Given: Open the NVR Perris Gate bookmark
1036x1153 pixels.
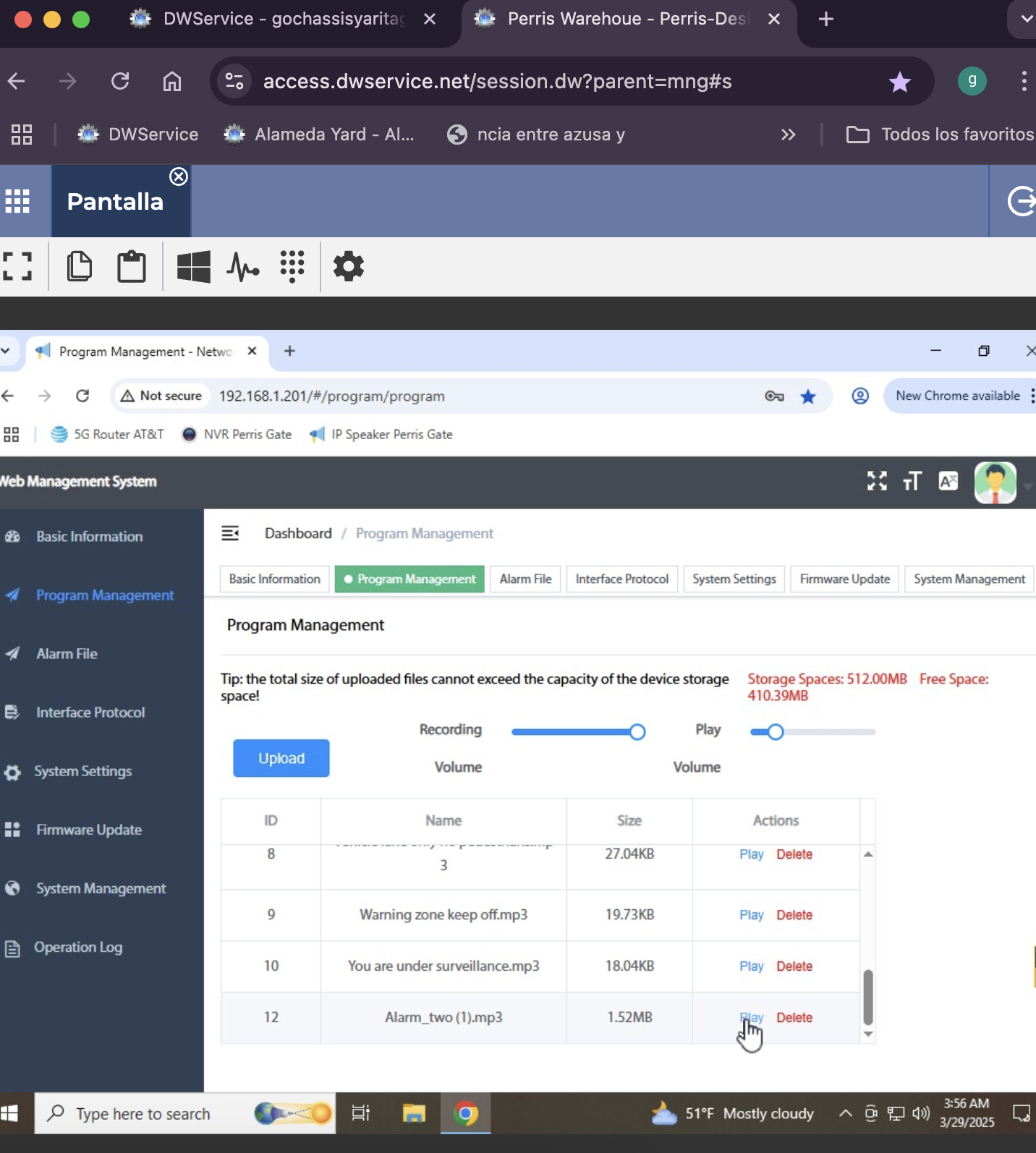Looking at the screenshot, I should pos(237,434).
